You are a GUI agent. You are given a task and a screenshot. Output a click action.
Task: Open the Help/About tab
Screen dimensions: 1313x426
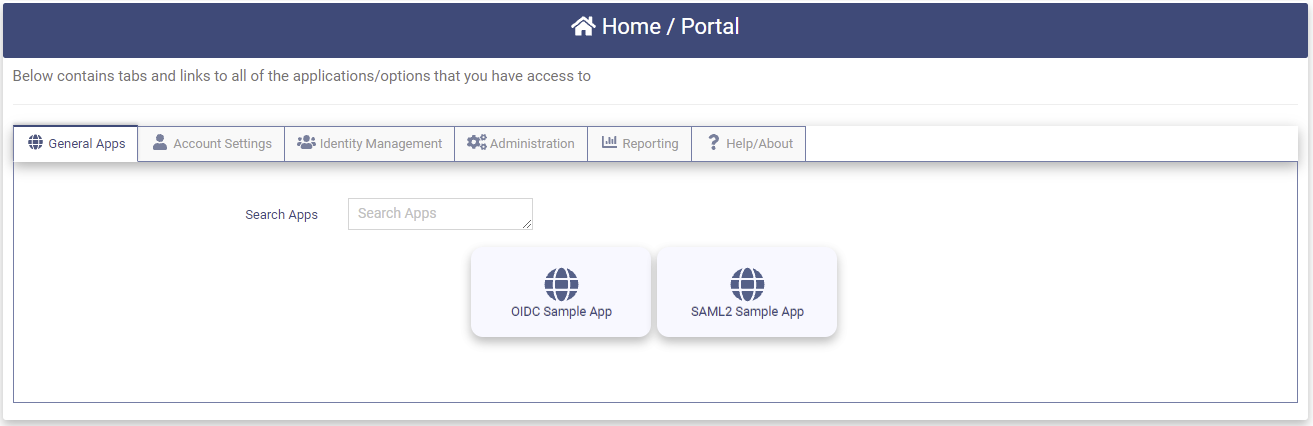tap(759, 144)
